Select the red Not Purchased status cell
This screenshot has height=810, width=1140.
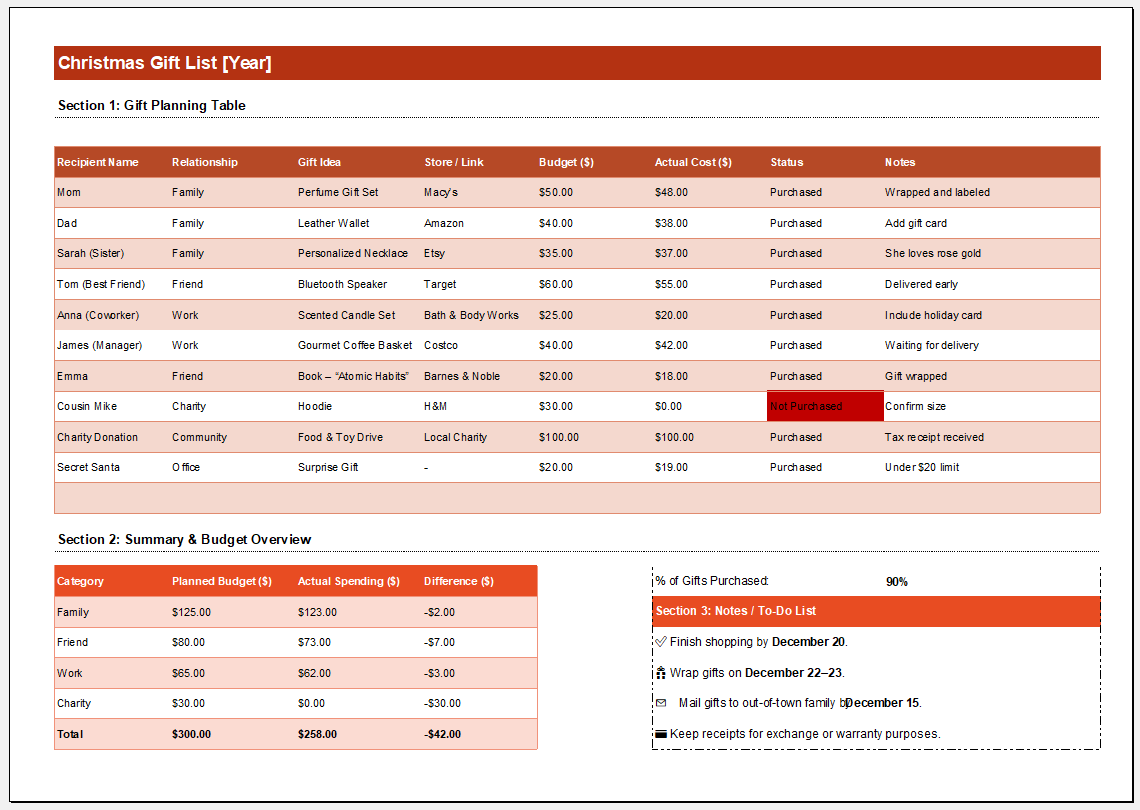coord(825,407)
